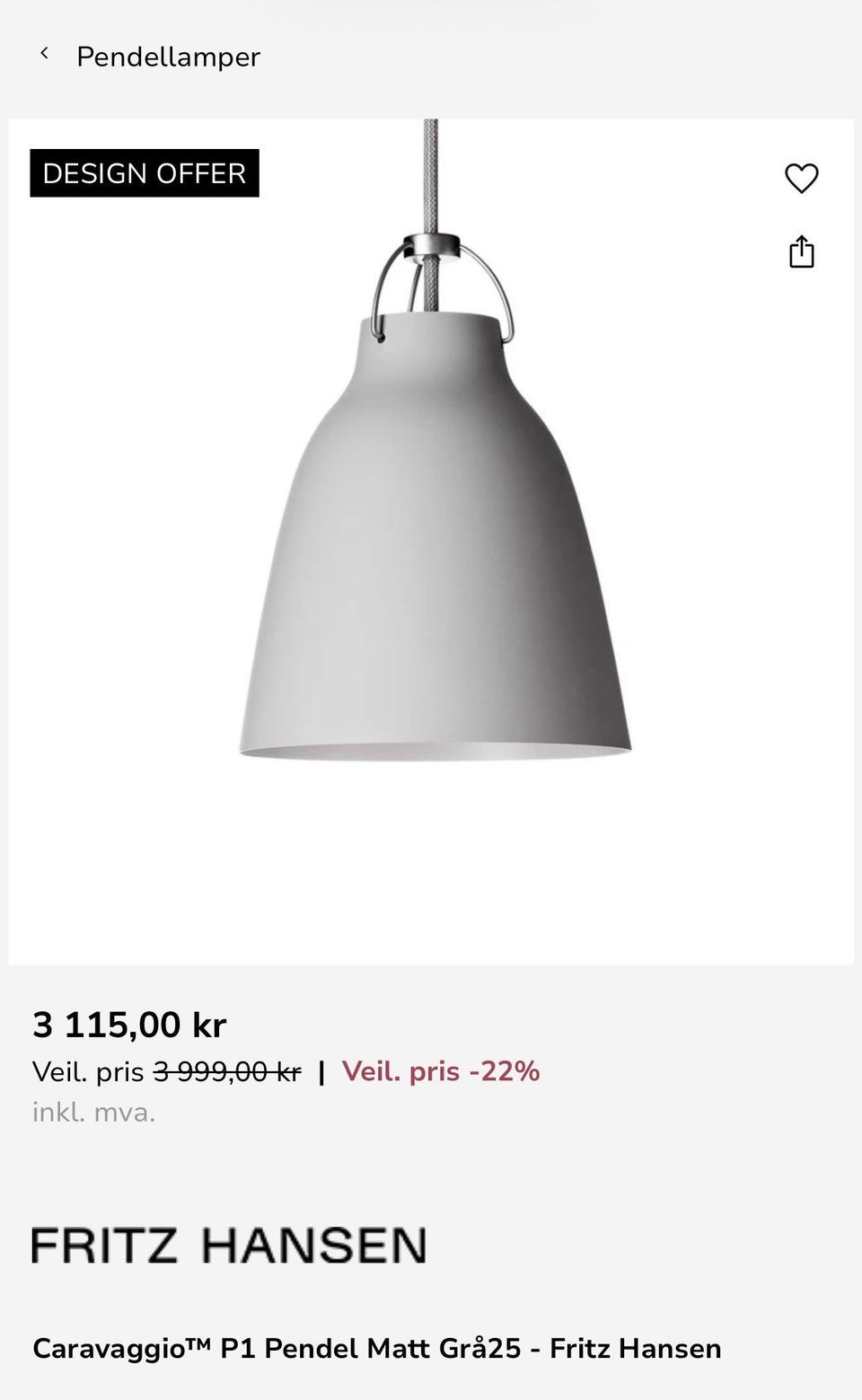Image resolution: width=862 pixels, height=1400 pixels.
Task: Open the share sheet icon
Action: click(801, 252)
